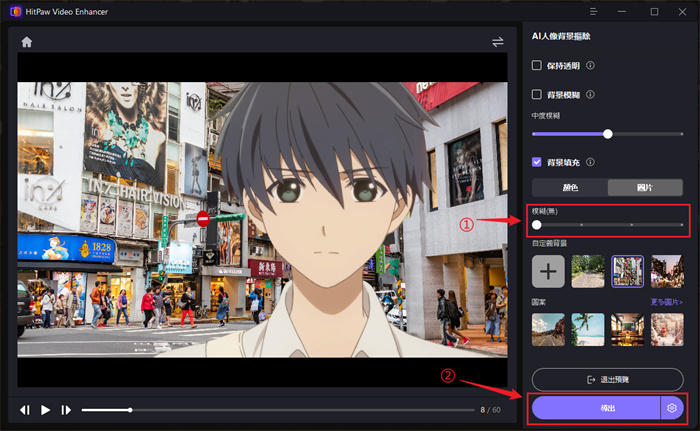The width and height of the screenshot is (700, 431).
Task: Play the video preview
Action: pos(45,410)
